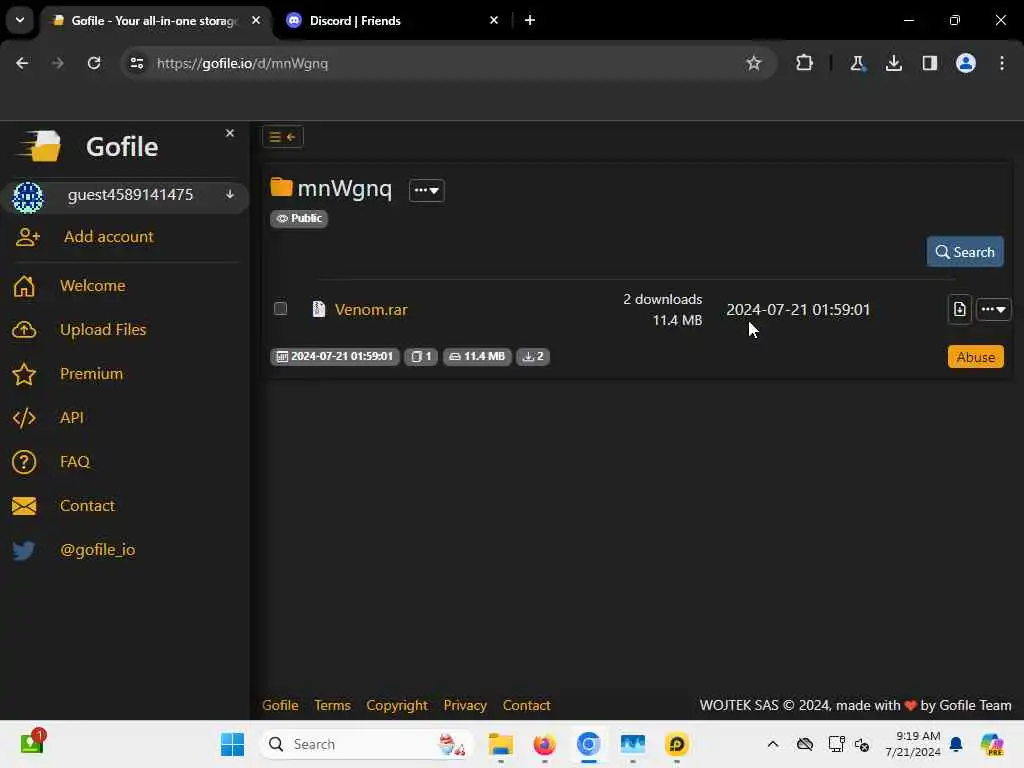This screenshot has width=1024, height=768.
Task: Click the Gofile logo icon in sidebar
Action: pos(39,146)
